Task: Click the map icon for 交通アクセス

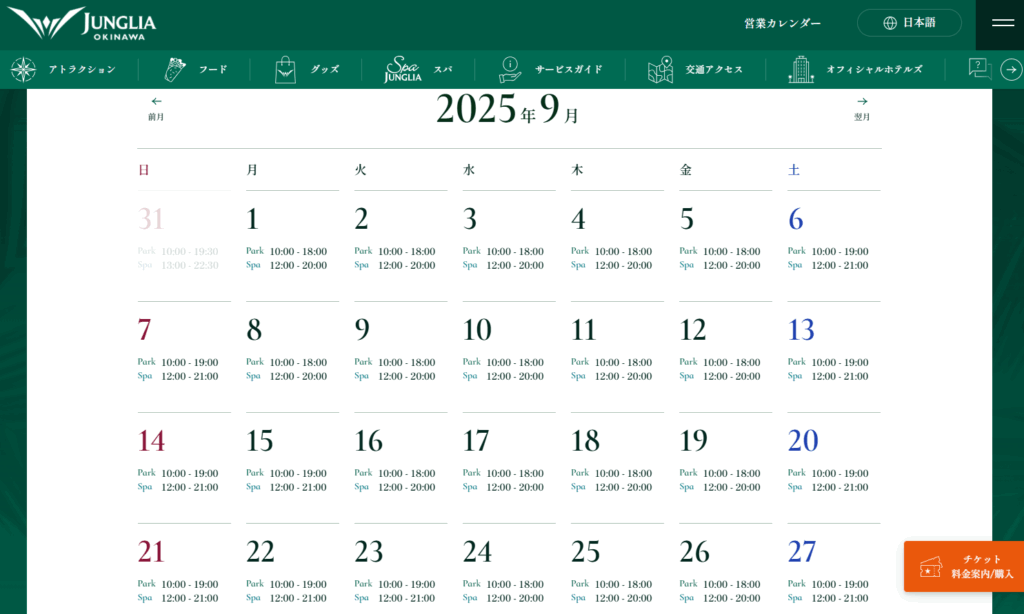Action: coord(660,69)
